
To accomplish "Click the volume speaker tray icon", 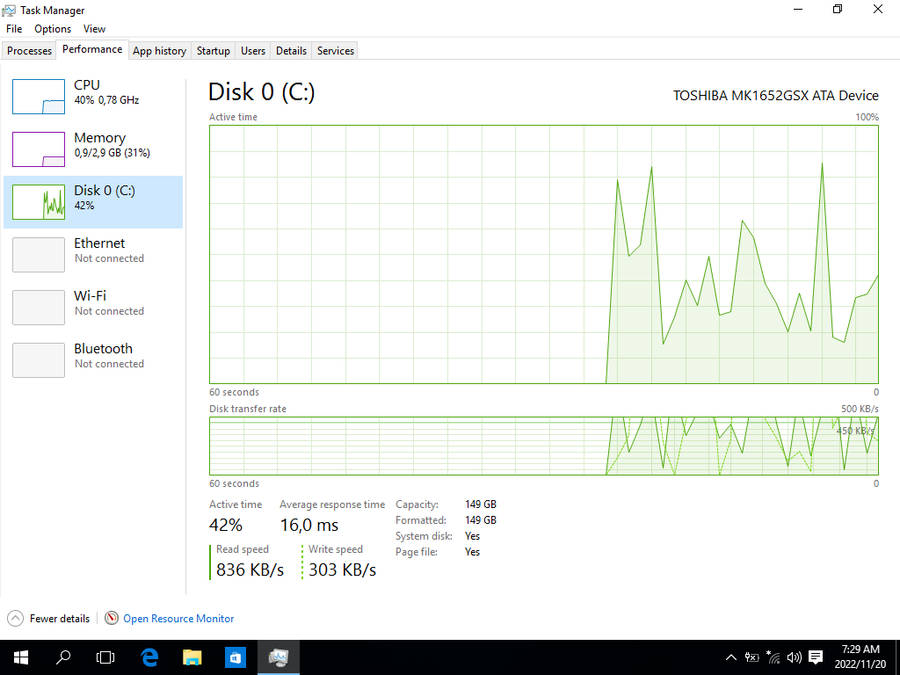I will click(x=794, y=658).
